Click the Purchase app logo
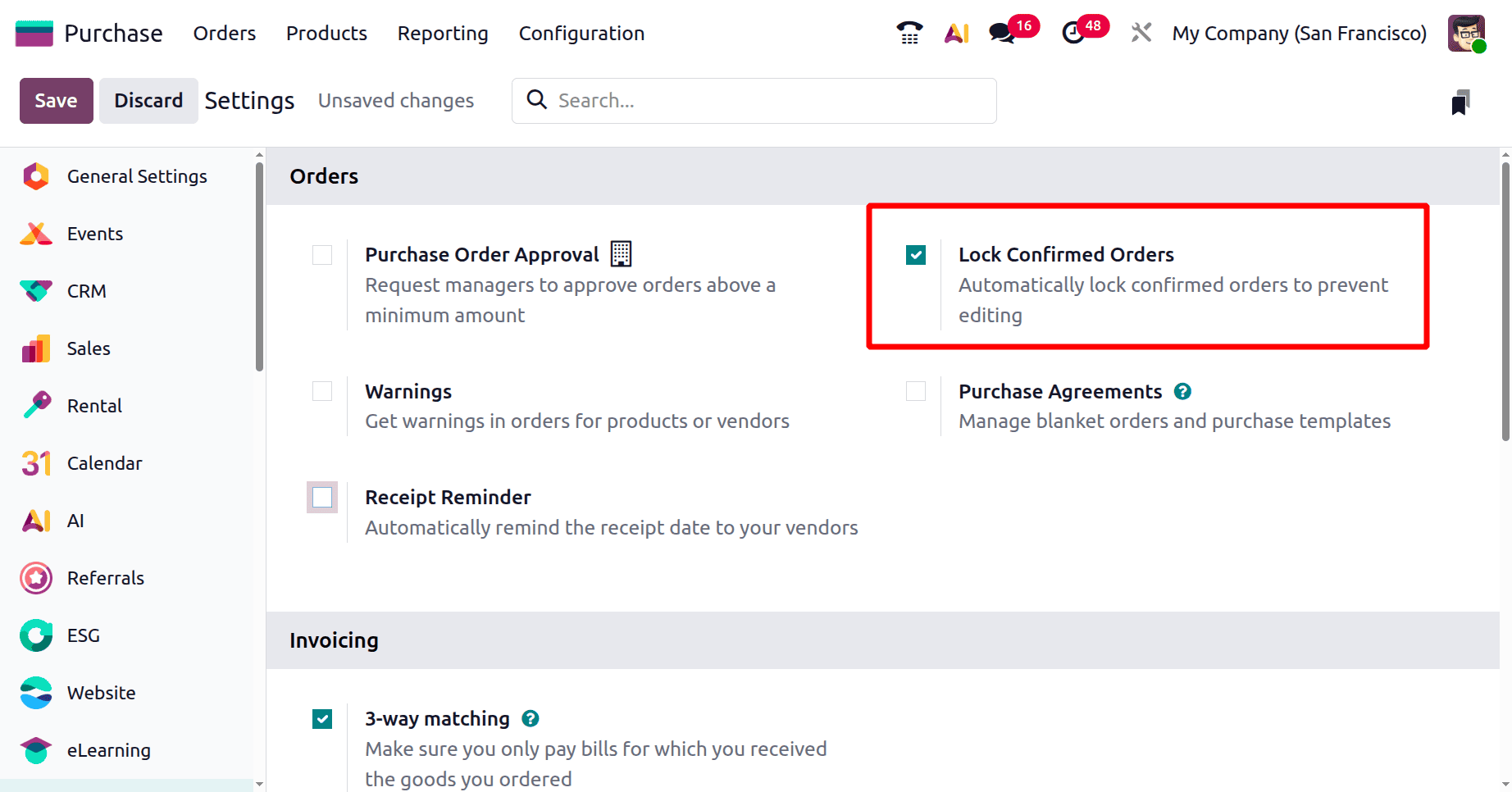 coord(34,33)
